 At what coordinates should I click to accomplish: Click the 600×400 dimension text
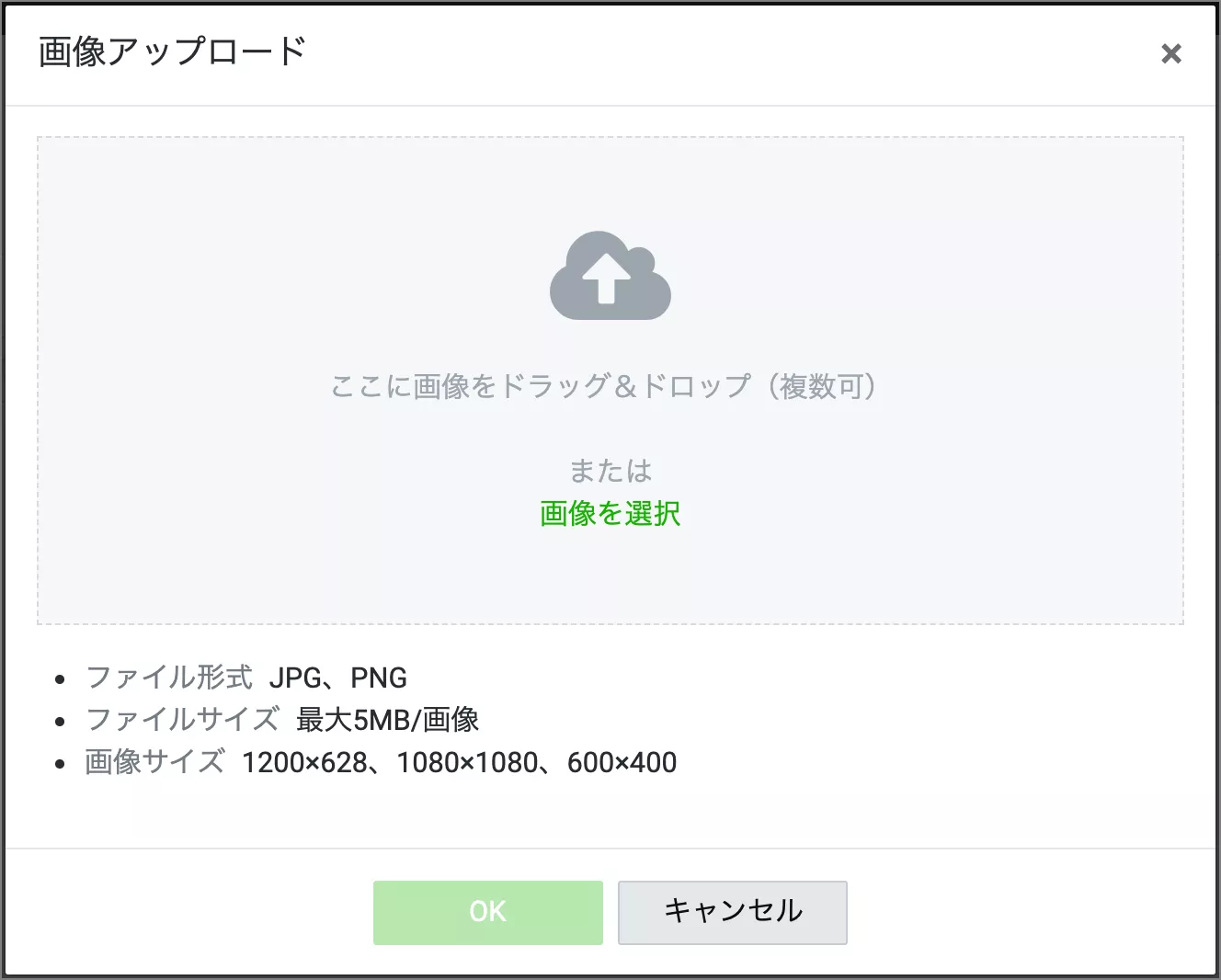[622, 762]
